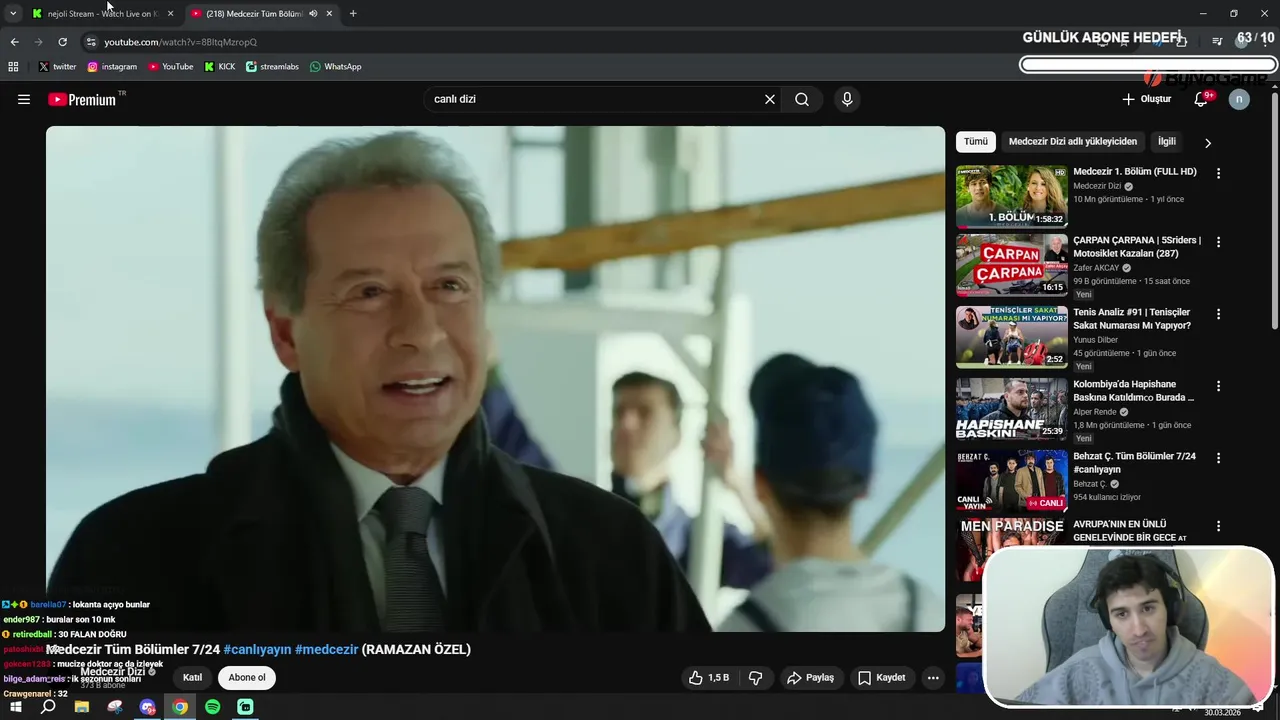
Task: Expand the Chrome tab search dropdown
Action: pos(13,14)
